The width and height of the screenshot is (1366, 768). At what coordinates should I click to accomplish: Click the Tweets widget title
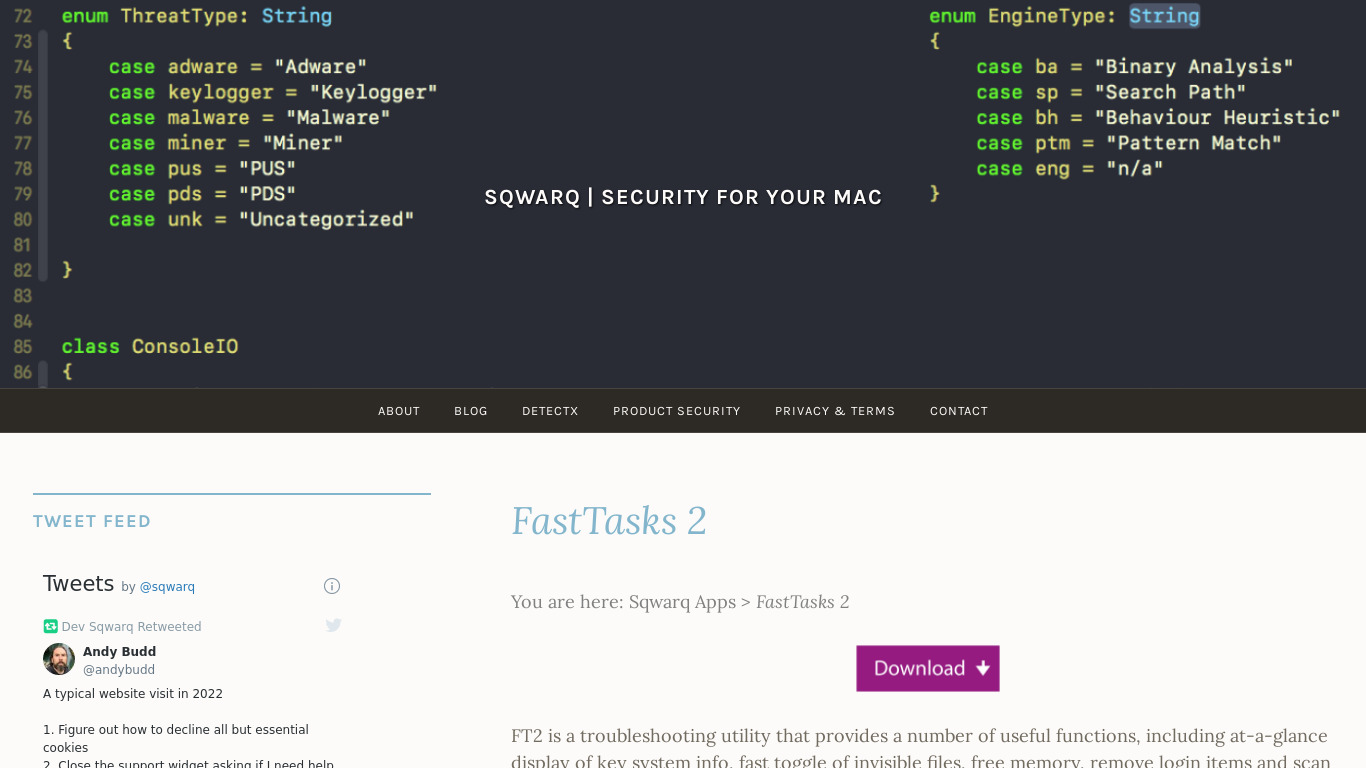pos(79,584)
